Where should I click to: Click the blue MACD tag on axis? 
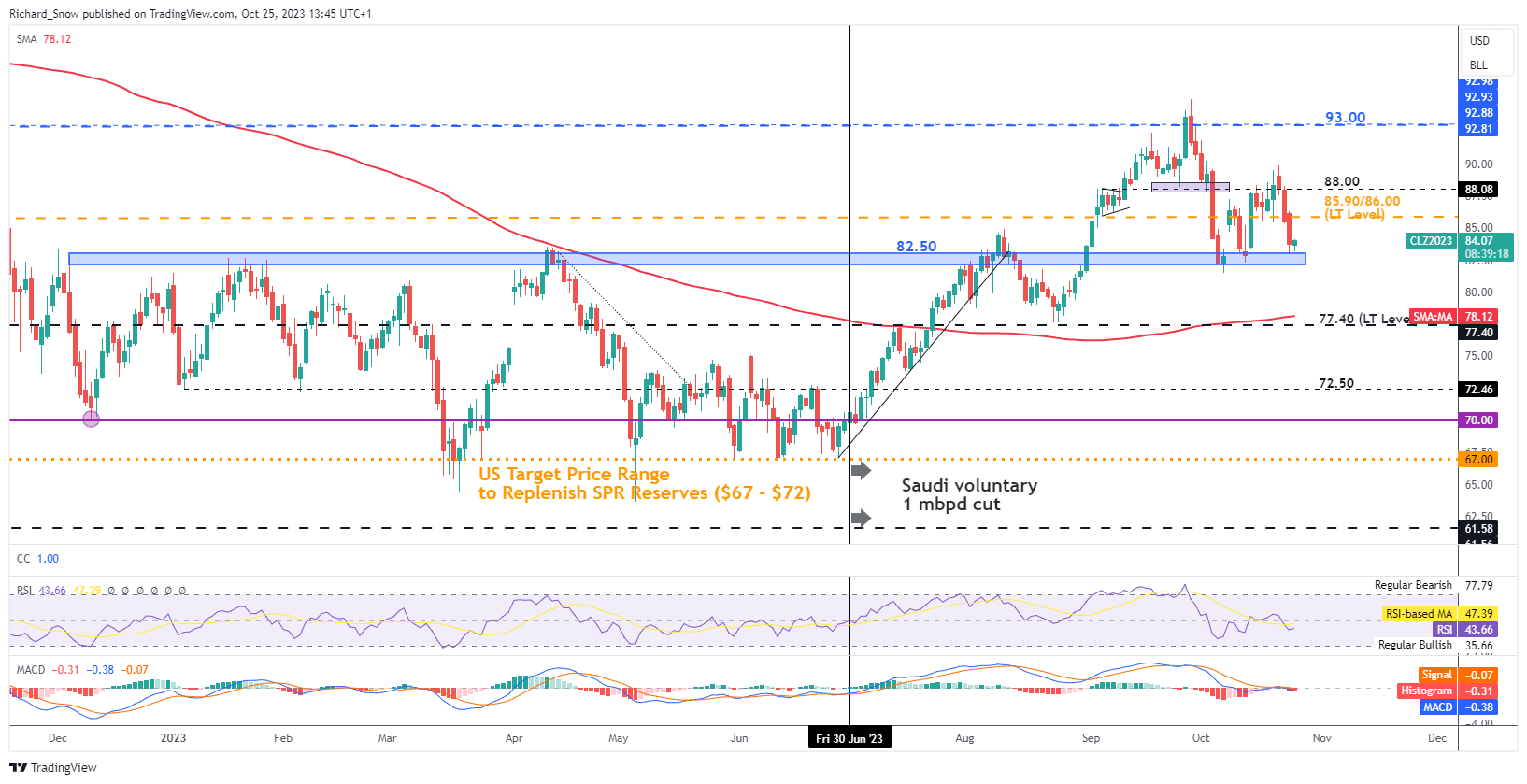[x=1437, y=707]
